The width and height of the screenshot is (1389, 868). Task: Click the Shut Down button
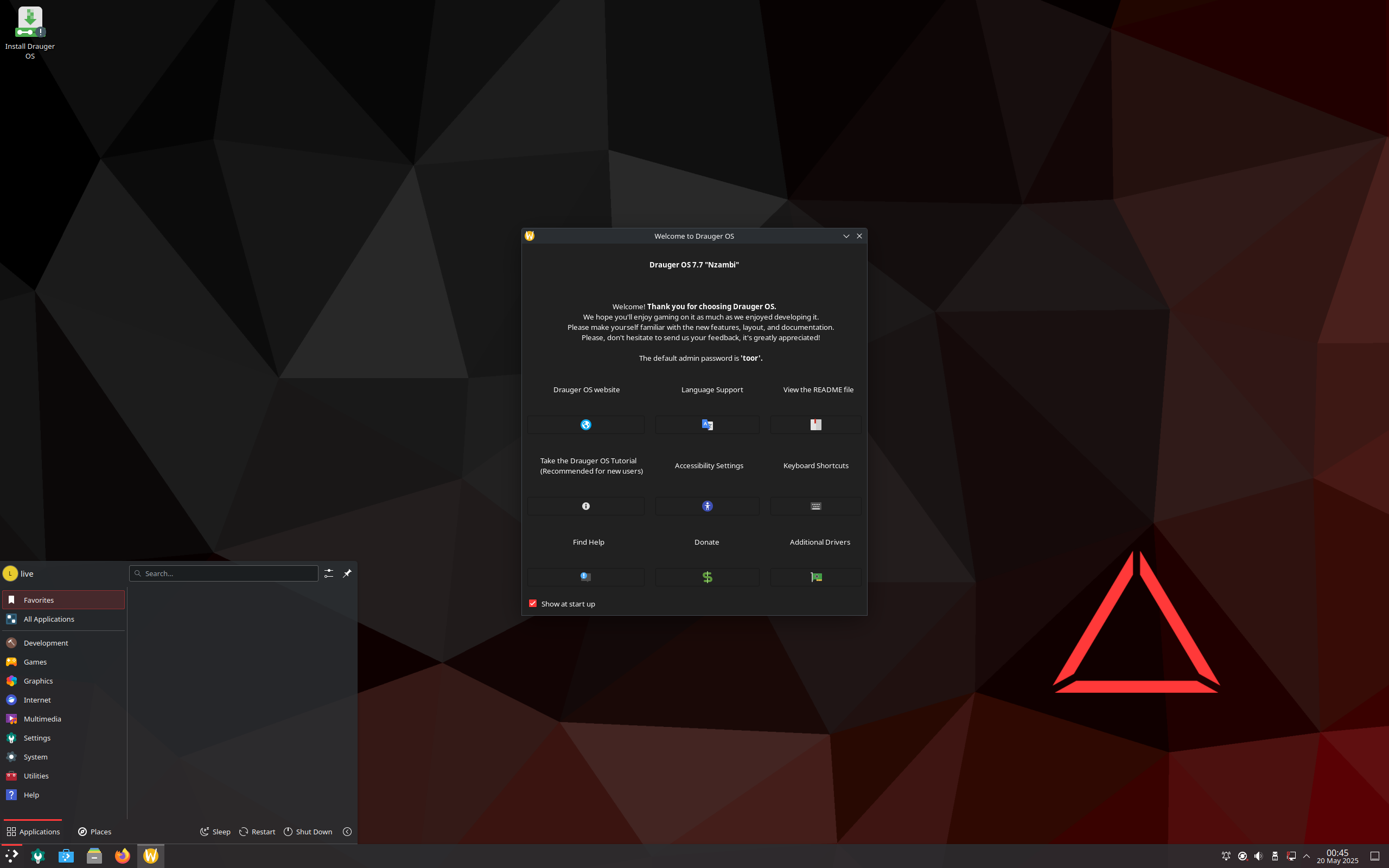pos(308,832)
